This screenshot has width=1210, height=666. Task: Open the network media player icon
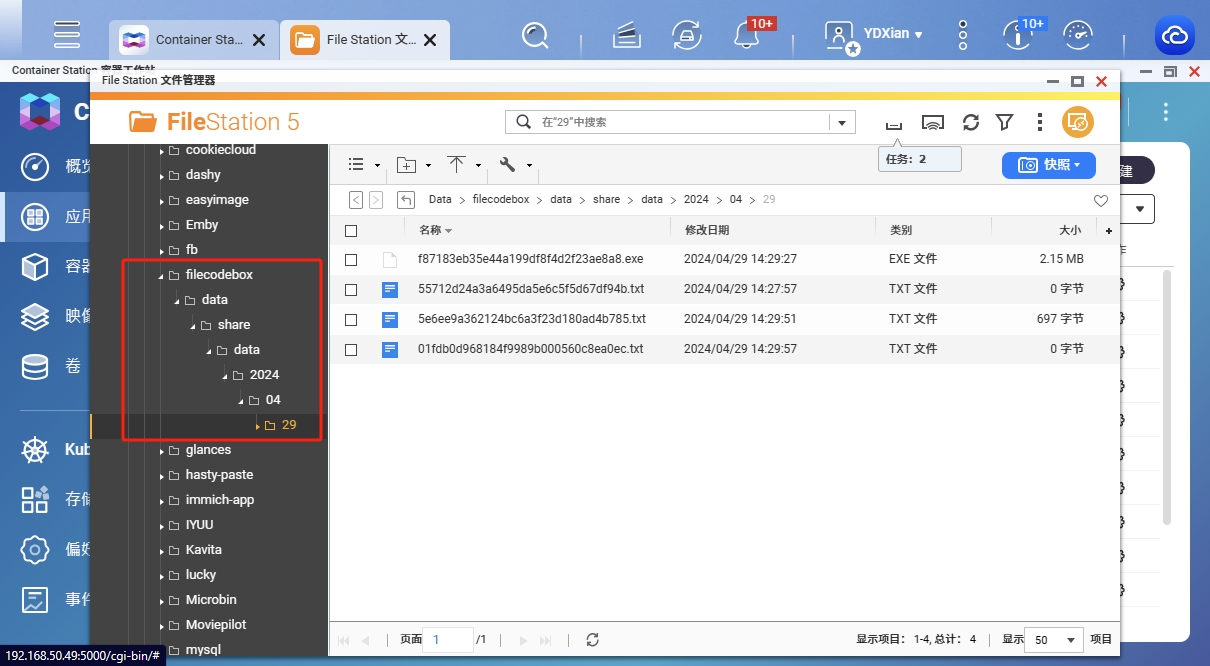933,122
